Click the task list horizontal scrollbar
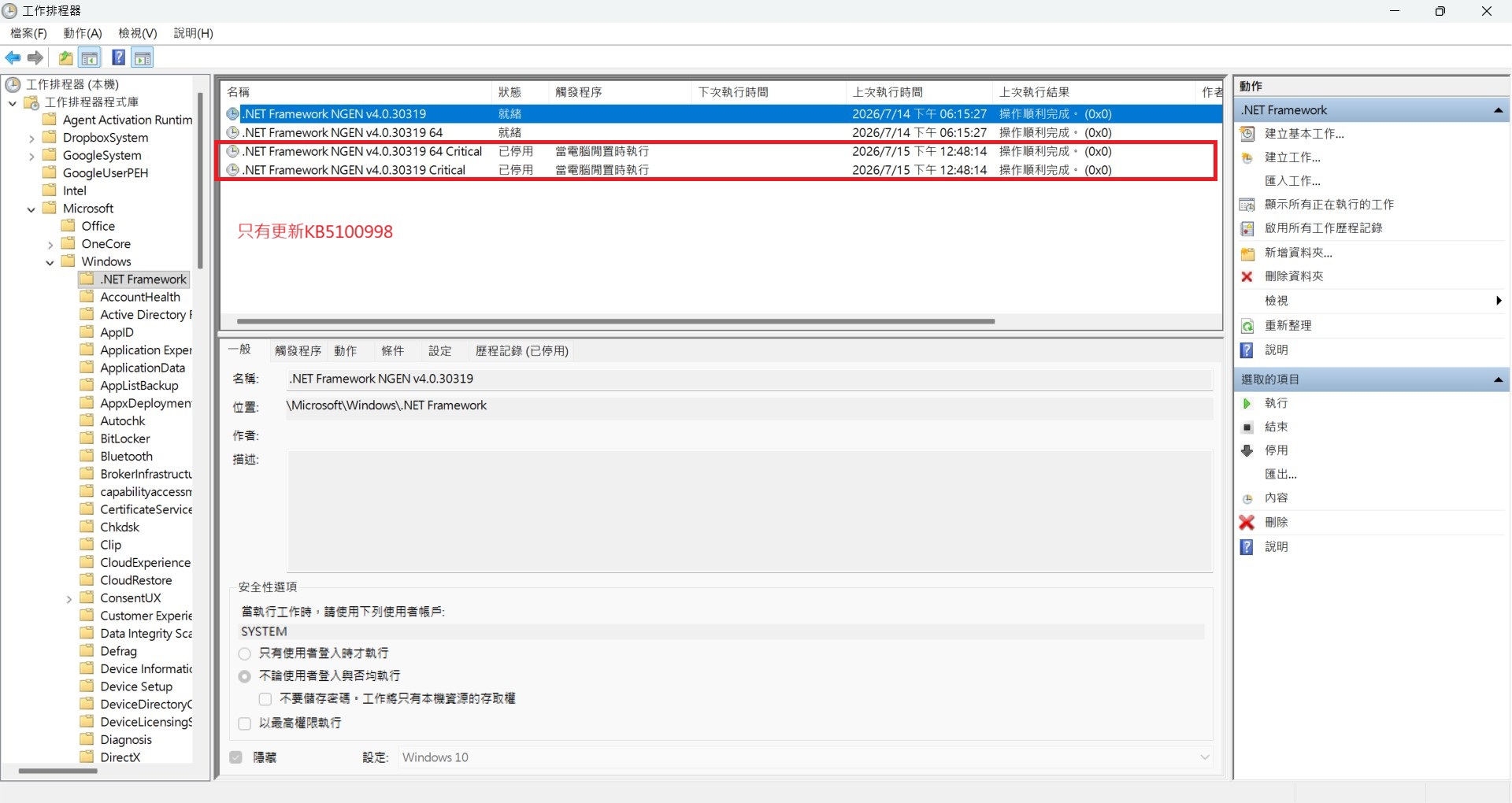Viewport: 1512px width, 803px height. [615, 321]
